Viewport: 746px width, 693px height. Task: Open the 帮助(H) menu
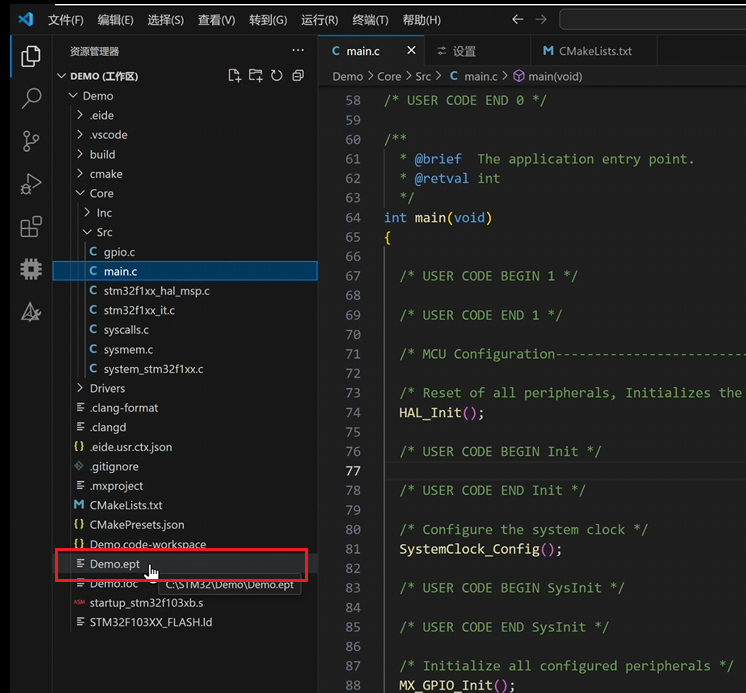click(x=422, y=20)
